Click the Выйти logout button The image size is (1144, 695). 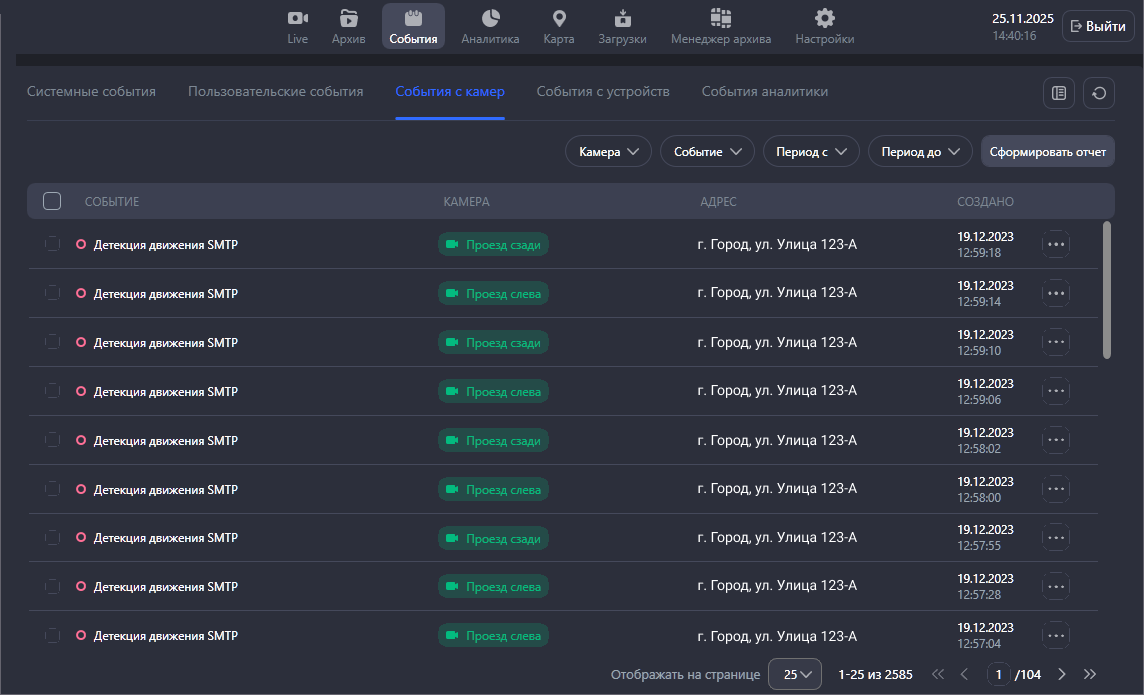click(1098, 26)
